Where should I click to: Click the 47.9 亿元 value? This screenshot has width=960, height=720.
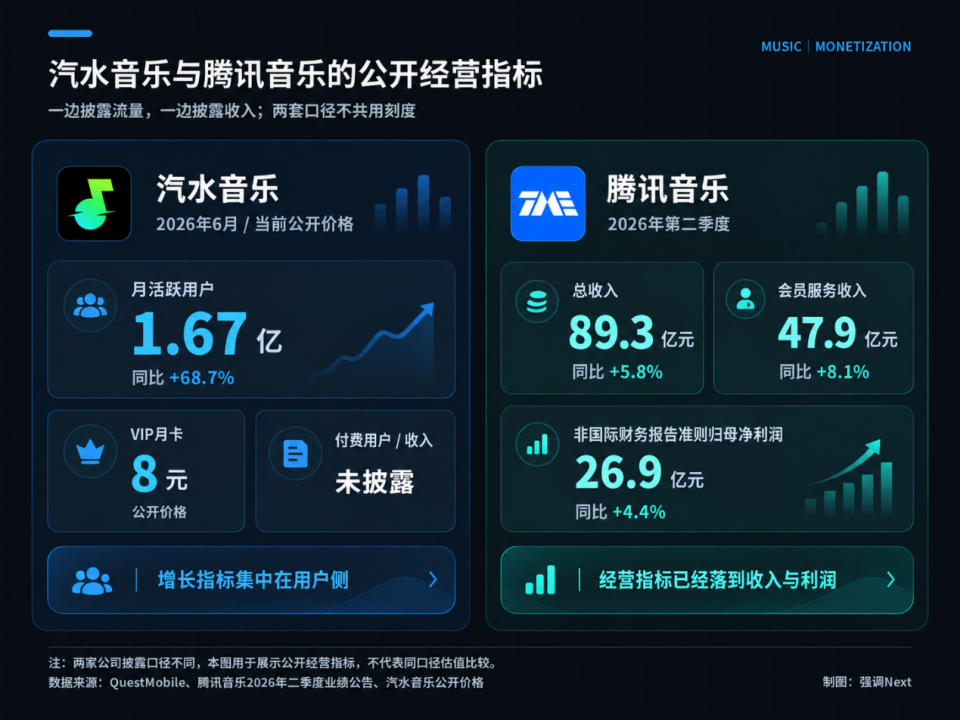pos(838,333)
